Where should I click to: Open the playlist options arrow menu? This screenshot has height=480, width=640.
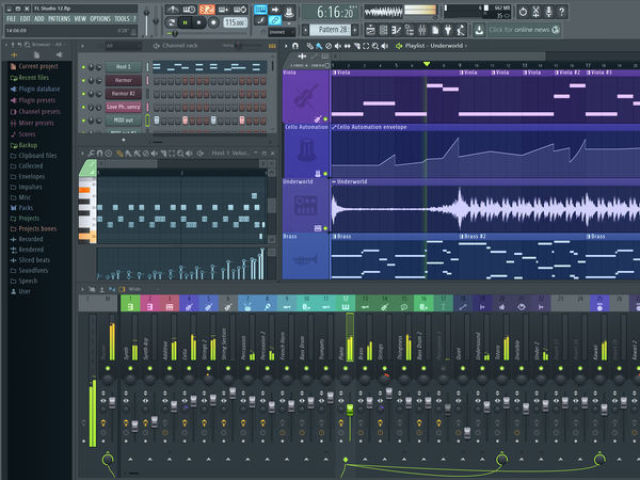click(x=286, y=46)
